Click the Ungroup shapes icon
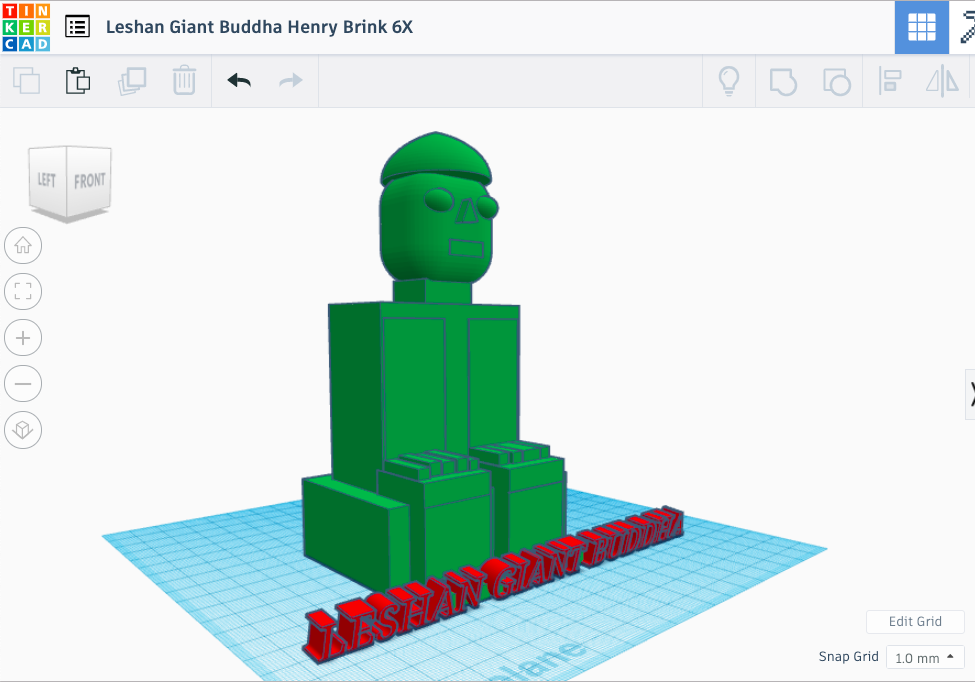The image size is (975, 682). 835,81
